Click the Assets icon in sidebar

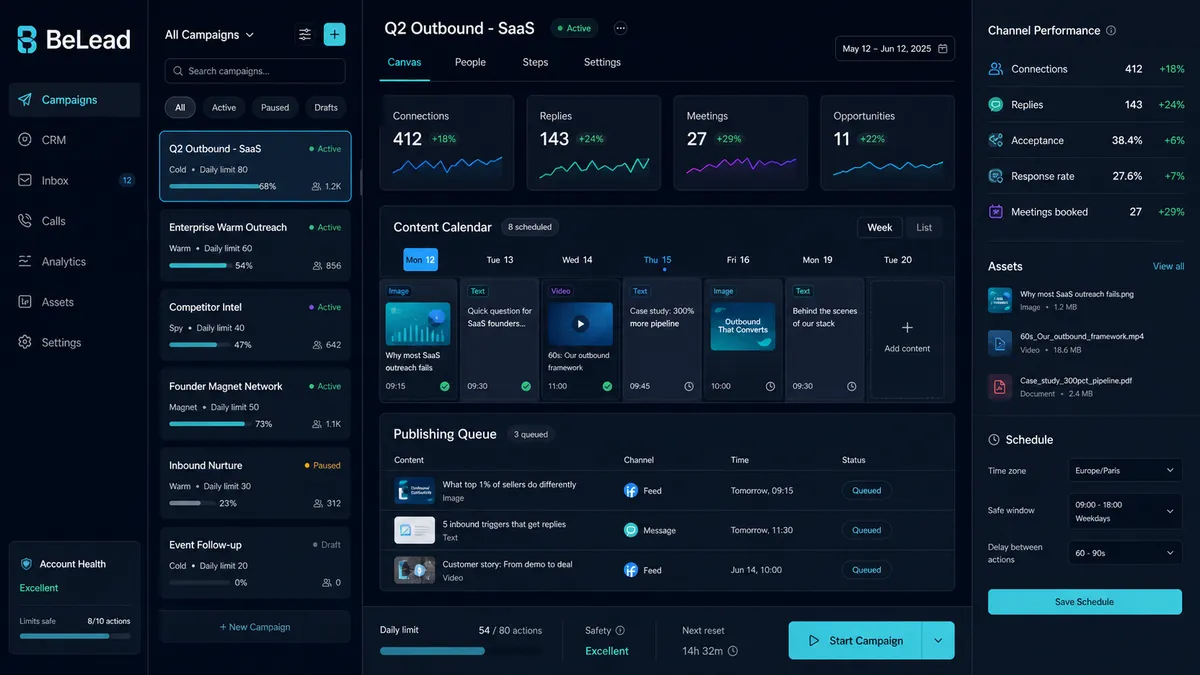(25, 302)
